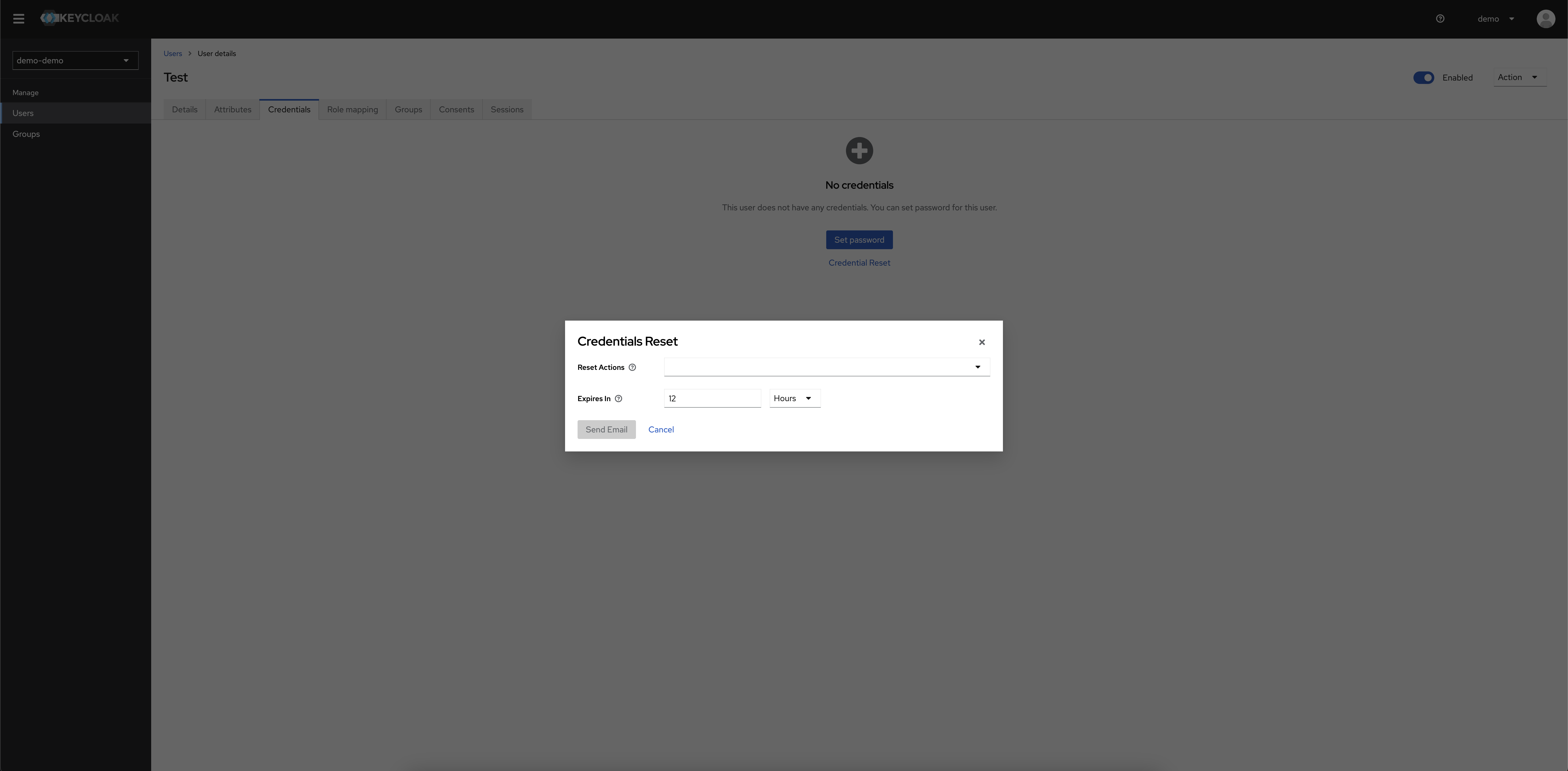Viewport: 1568px width, 771px height.
Task: Open the Role mapping tab
Action: pos(352,109)
